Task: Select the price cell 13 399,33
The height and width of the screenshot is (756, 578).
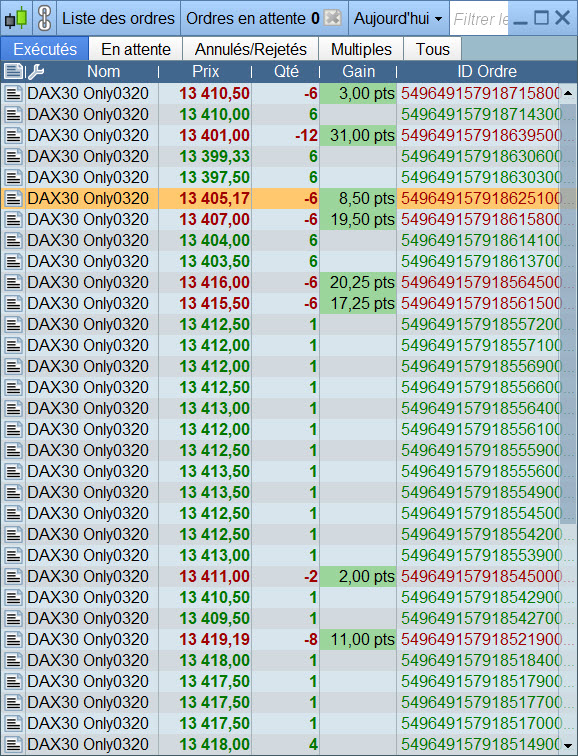Action: coord(205,156)
